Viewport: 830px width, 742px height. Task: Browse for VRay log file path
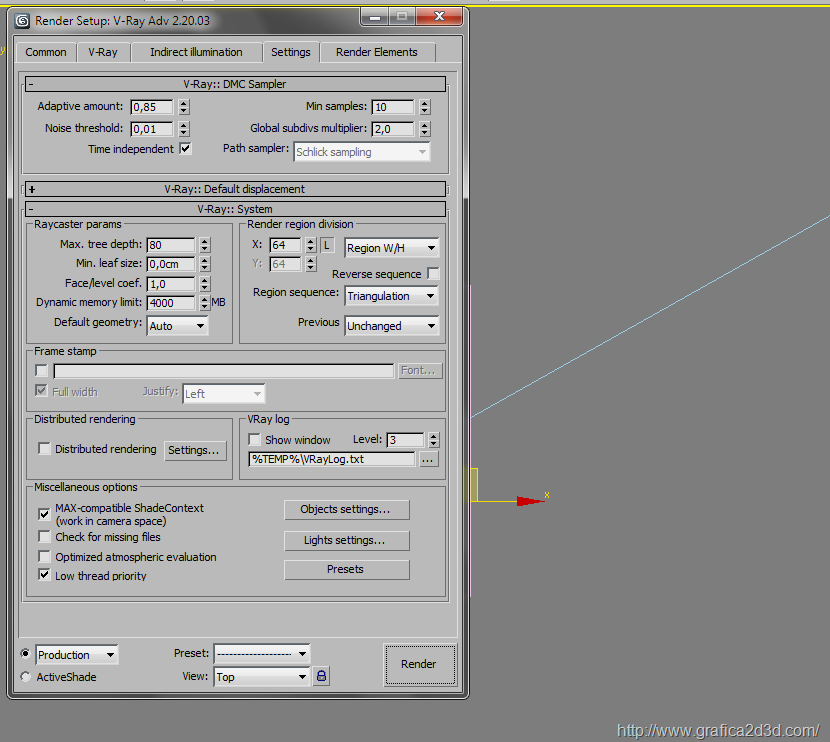click(x=428, y=459)
